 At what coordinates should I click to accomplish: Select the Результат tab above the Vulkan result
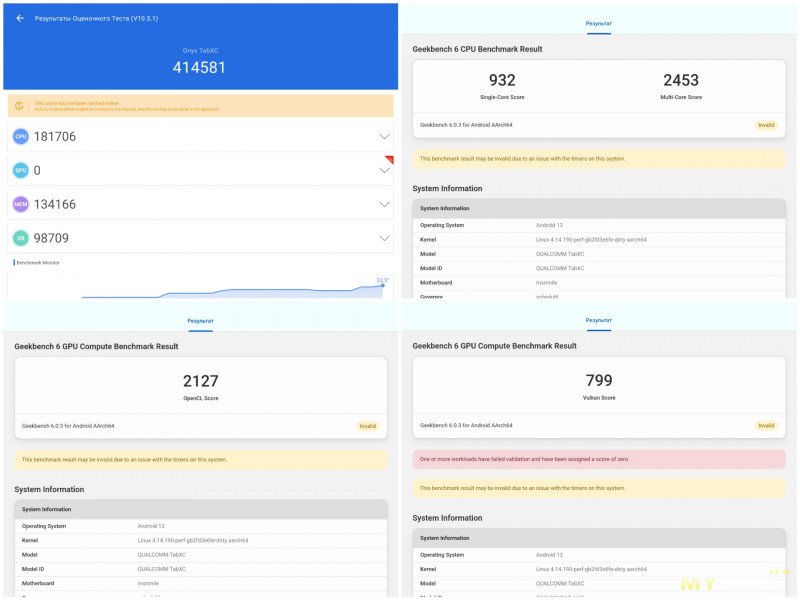(598, 321)
